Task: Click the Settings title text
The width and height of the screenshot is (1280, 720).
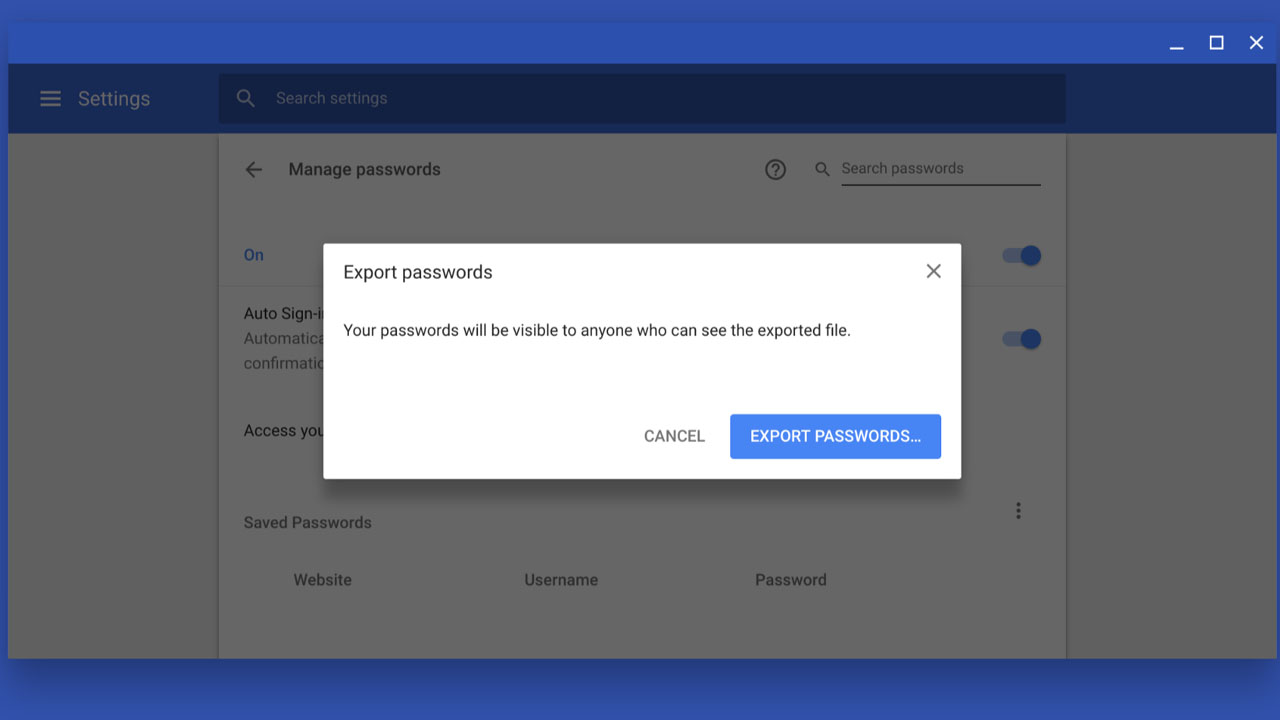Action: 114,99
